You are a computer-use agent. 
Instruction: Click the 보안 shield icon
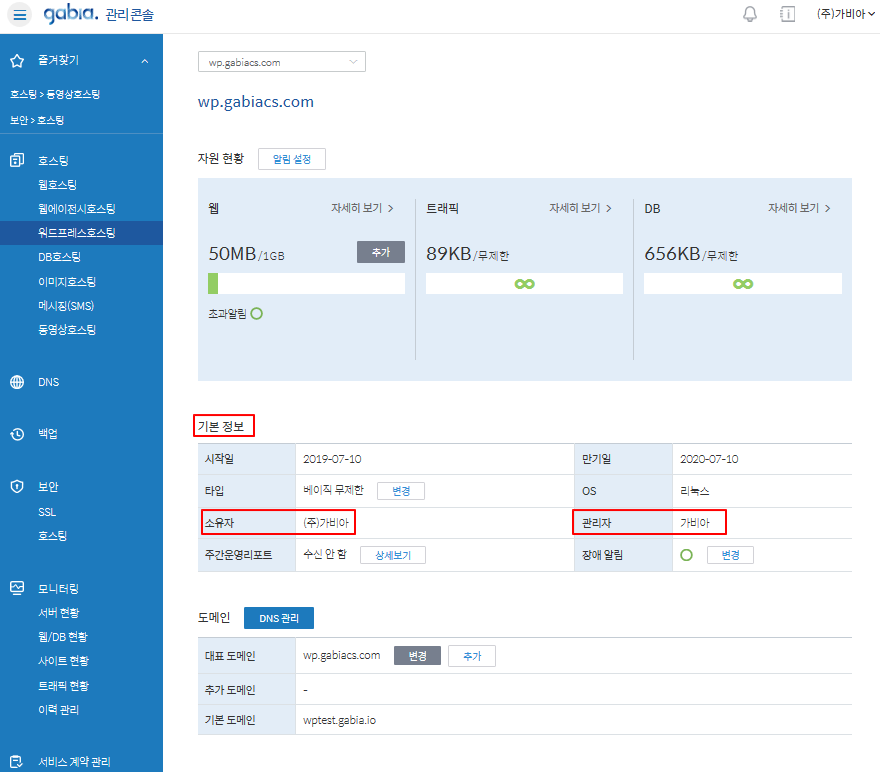point(17,486)
